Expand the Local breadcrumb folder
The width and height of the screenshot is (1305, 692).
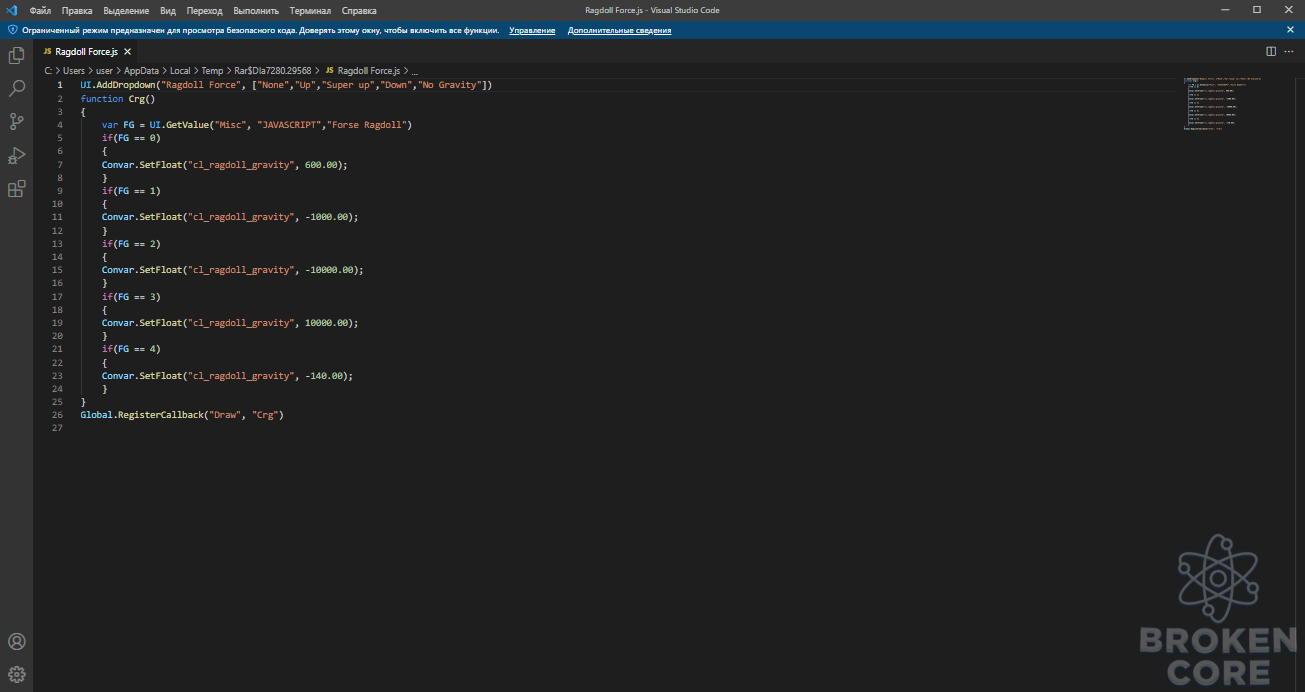click(x=180, y=71)
